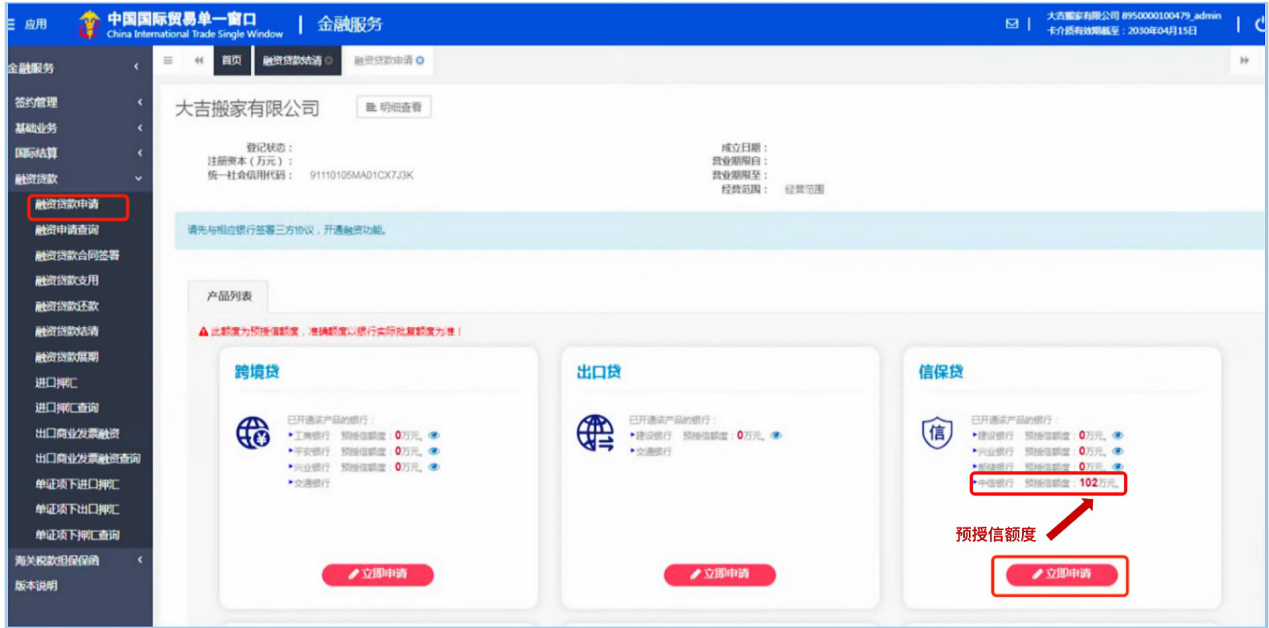The image size is (1269, 628).
Task: Click the 信保贷 shield icon
Action: pos(936,432)
